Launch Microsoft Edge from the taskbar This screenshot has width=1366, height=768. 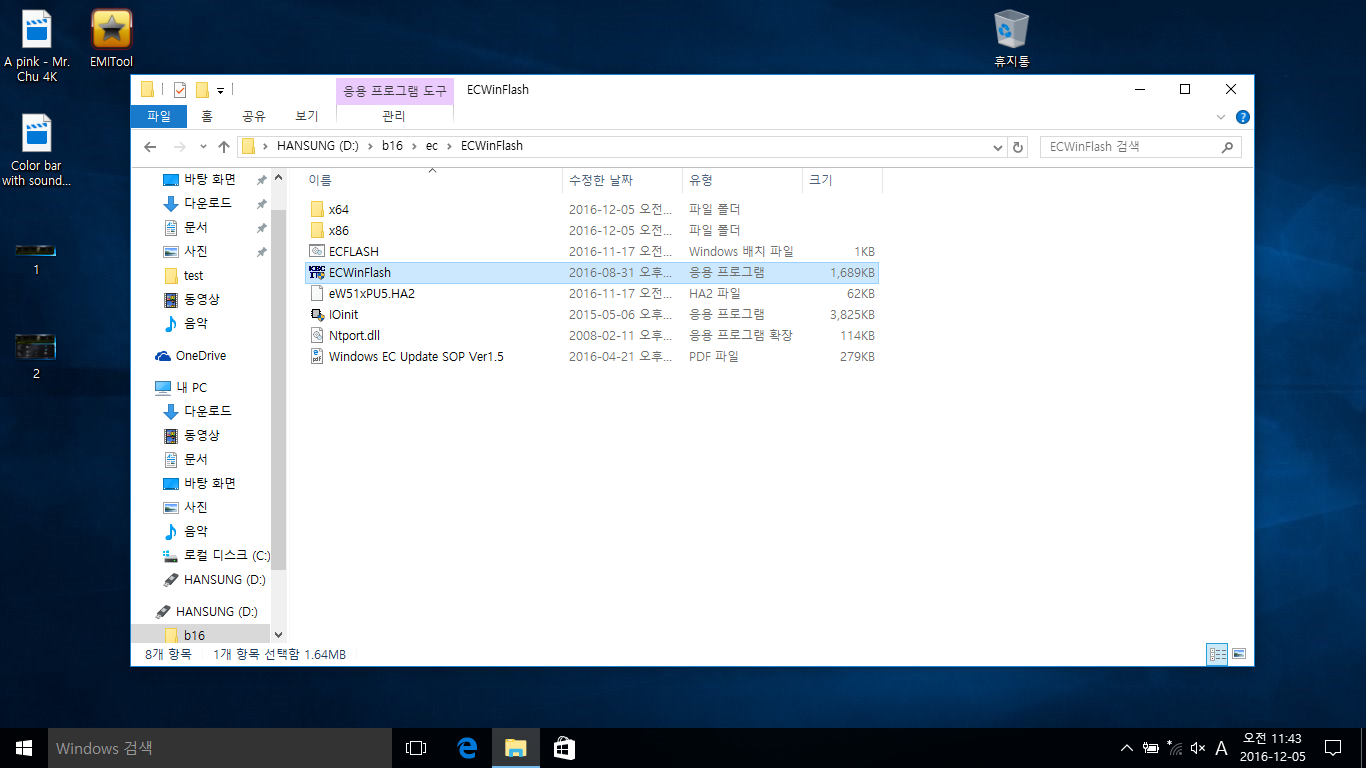(x=467, y=748)
